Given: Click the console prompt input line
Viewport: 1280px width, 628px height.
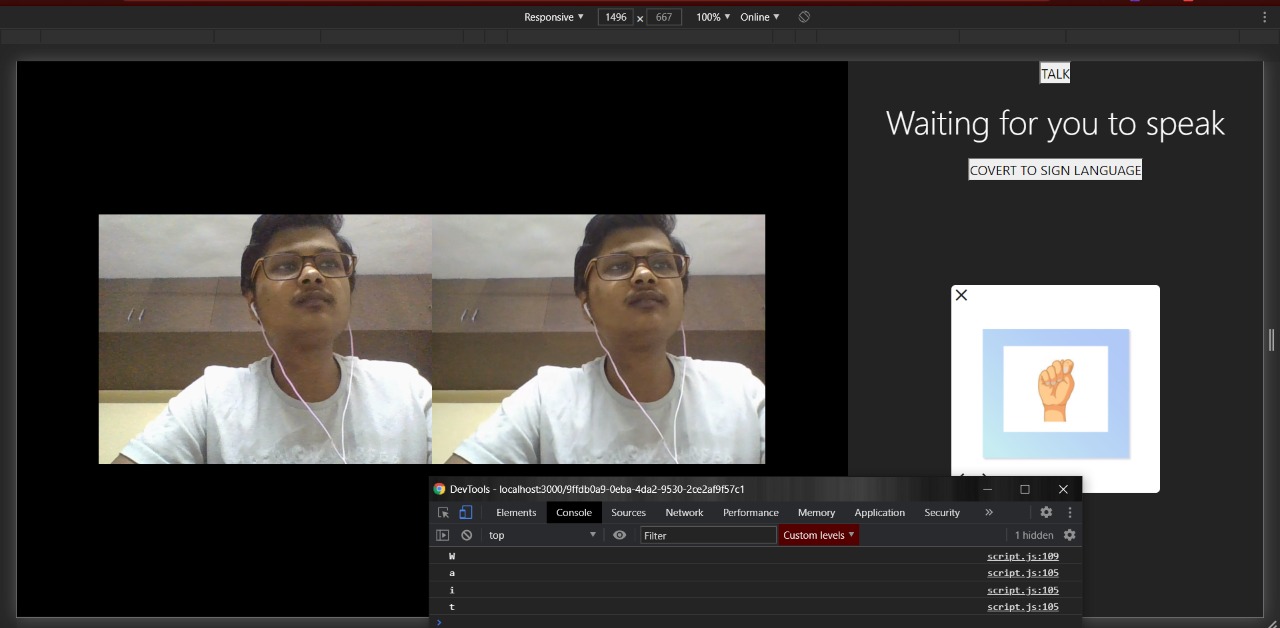Looking at the screenshot, I should (755, 622).
